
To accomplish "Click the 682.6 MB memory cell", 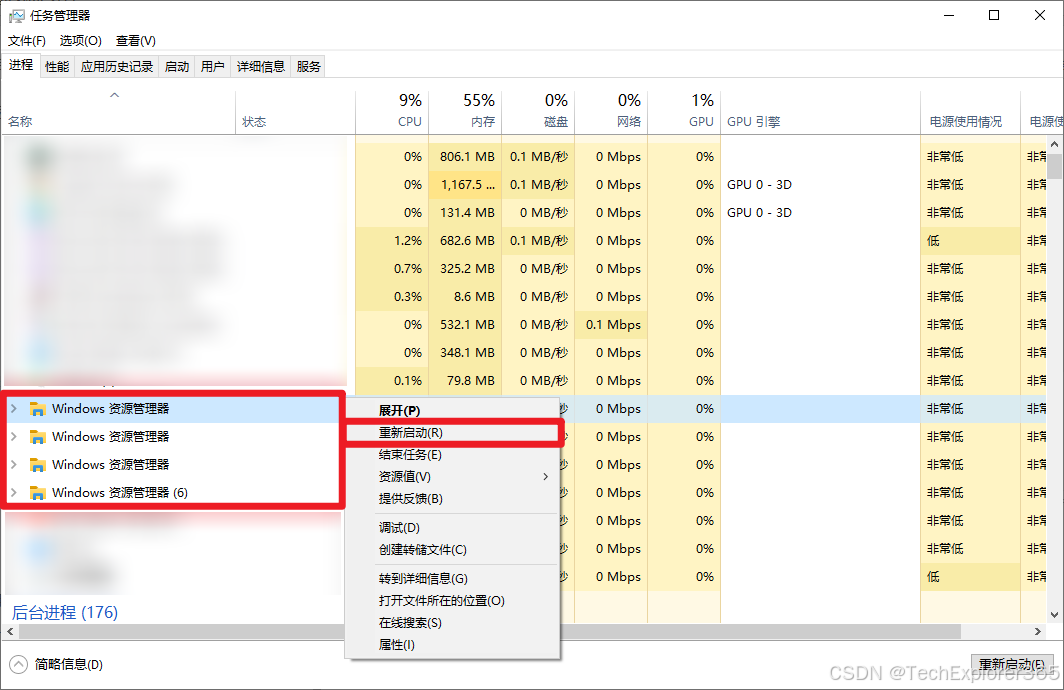I will (x=467, y=241).
